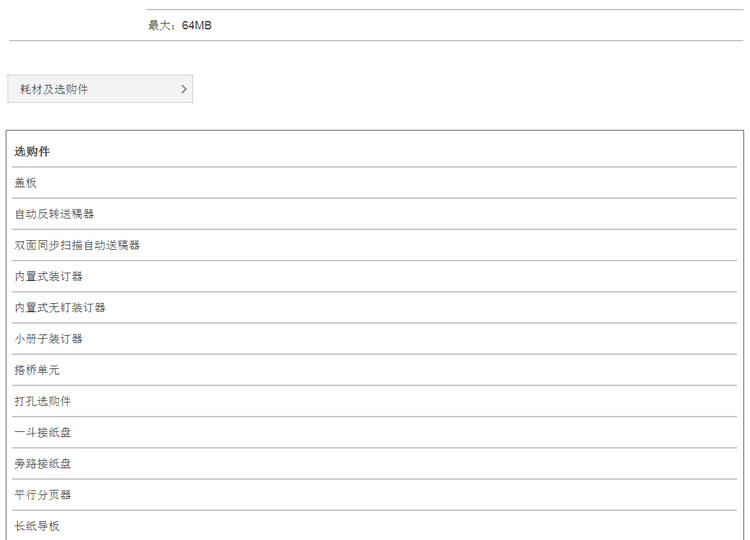Expand the 耗材及选购件 section button

click(x=99, y=89)
